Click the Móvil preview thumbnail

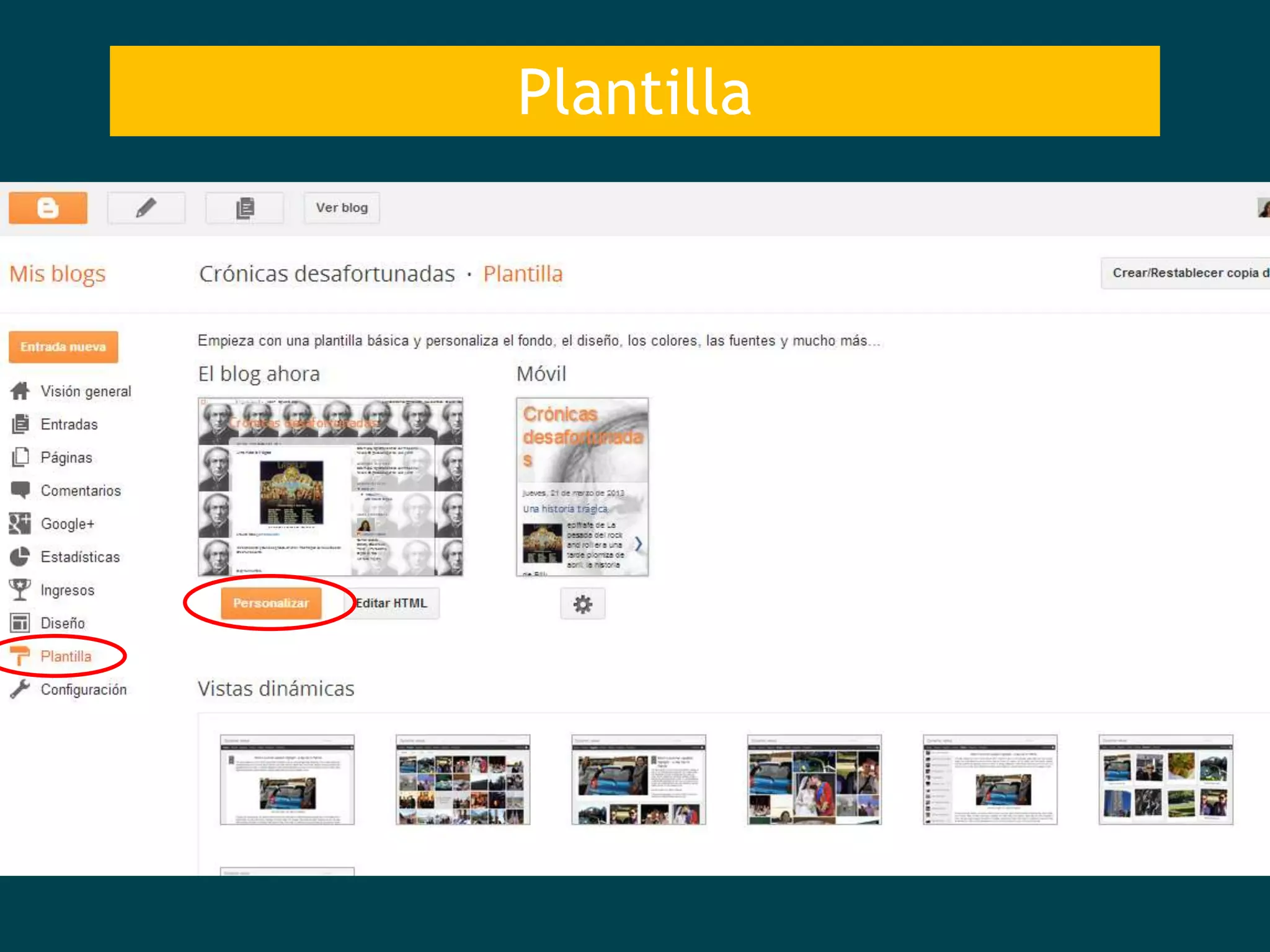point(582,487)
